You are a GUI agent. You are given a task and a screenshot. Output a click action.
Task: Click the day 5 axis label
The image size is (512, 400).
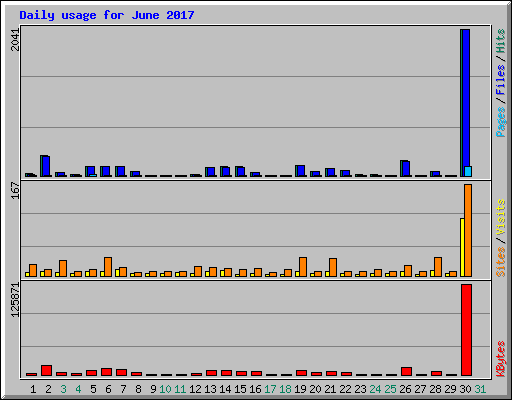(x=93, y=389)
